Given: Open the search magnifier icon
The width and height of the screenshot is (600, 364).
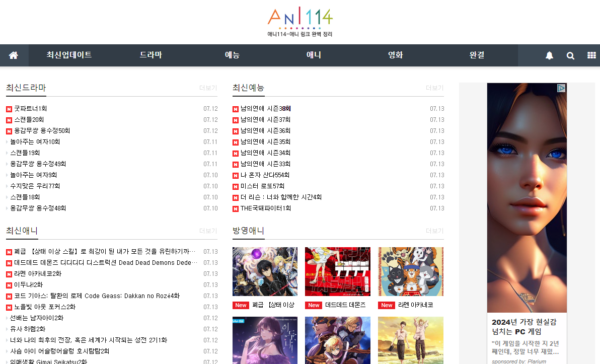Looking at the screenshot, I should [570, 55].
